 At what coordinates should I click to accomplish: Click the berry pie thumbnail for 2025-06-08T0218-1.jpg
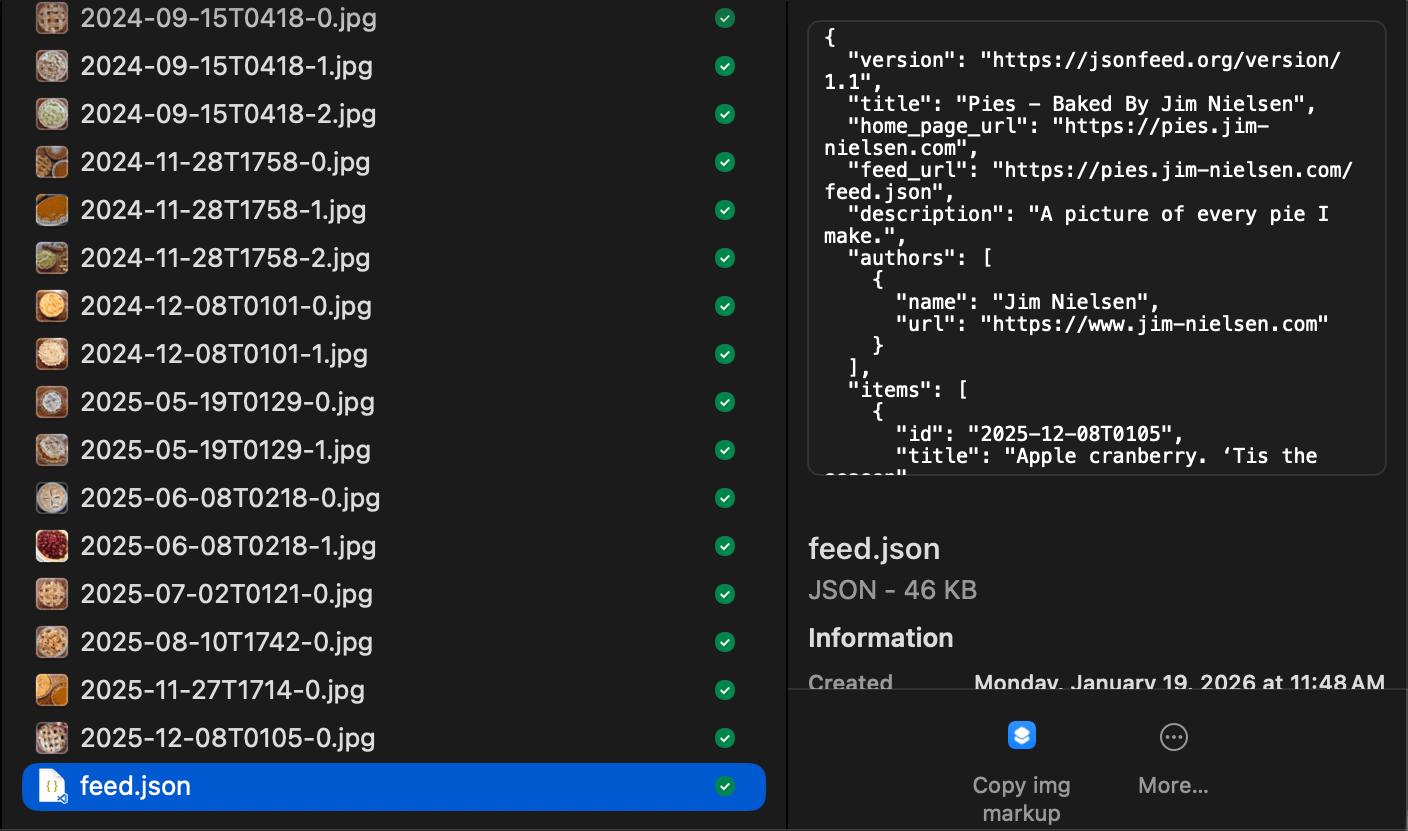point(51,546)
